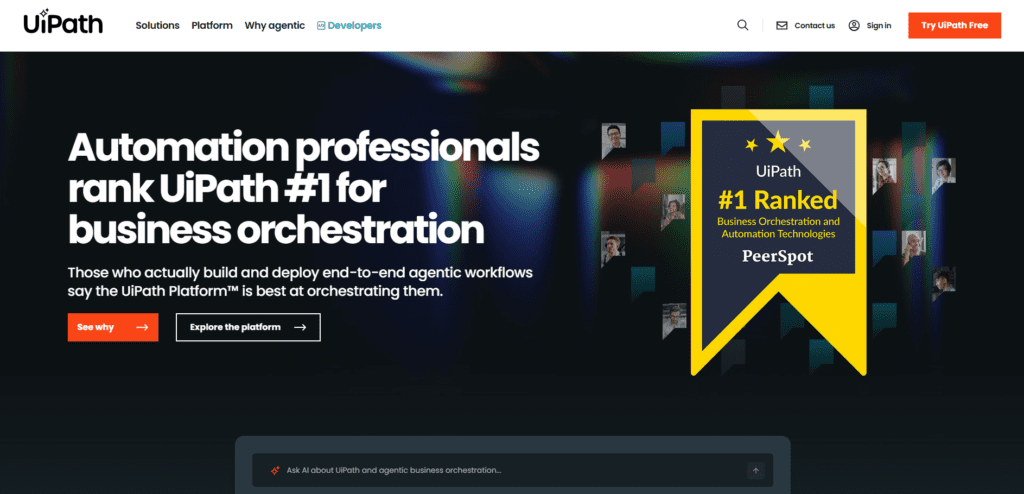Click the user profile icon beside Sign in
The height and width of the screenshot is (494, 1024).
pyautogui.click(x=854, y=25)
